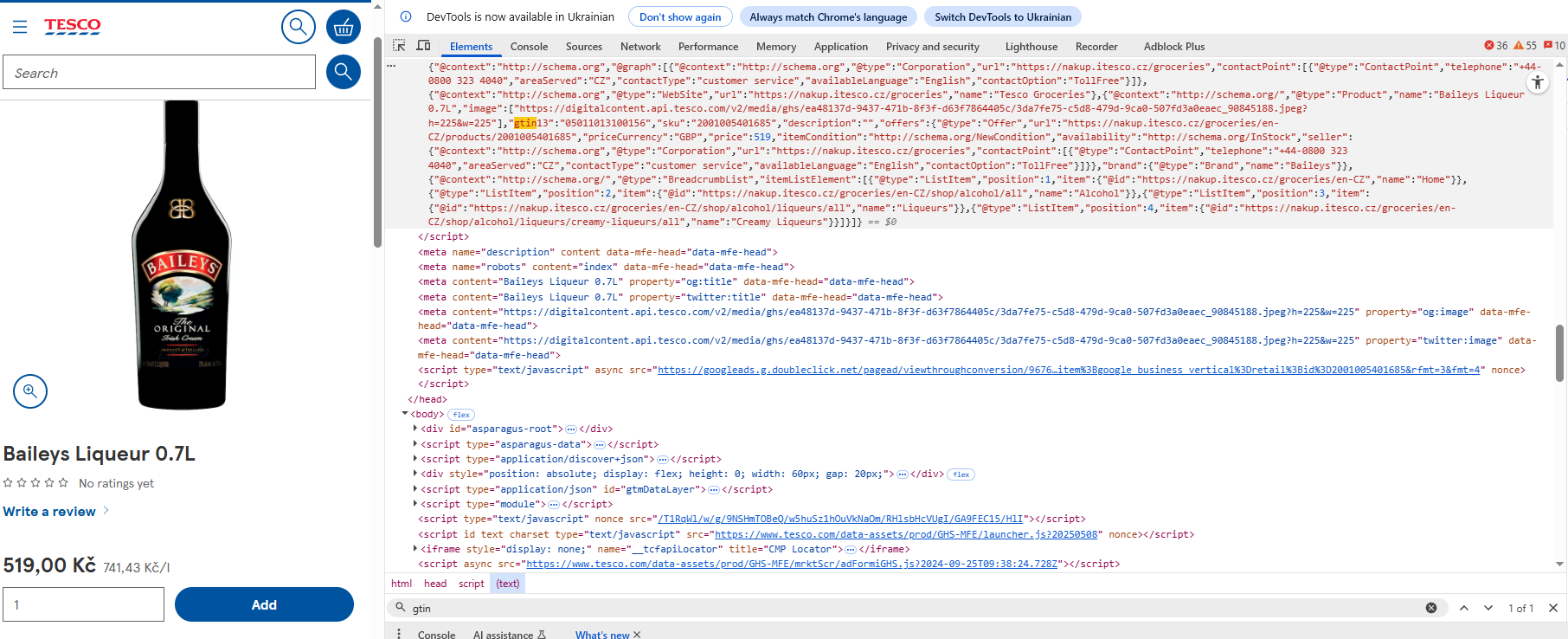
Task: Open the Lighthouse tab
Action: 1031,47
